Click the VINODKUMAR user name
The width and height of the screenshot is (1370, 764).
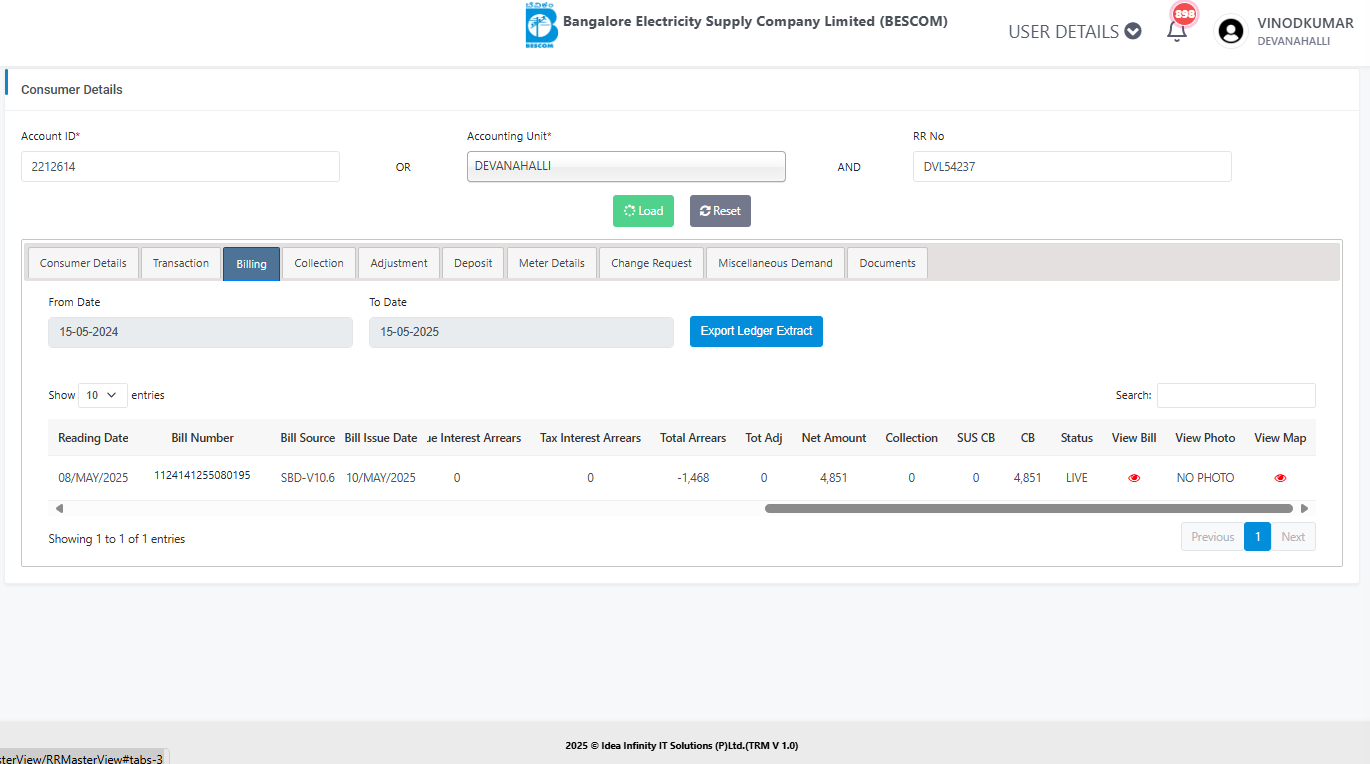(x=1305, y=23)
